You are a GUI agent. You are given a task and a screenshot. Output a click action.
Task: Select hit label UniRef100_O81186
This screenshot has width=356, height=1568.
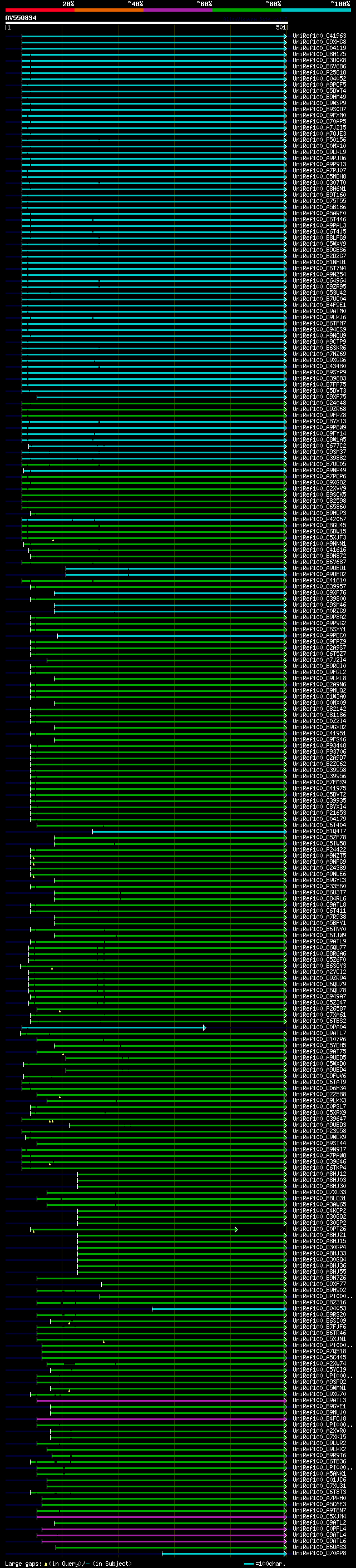click(319, 715)
